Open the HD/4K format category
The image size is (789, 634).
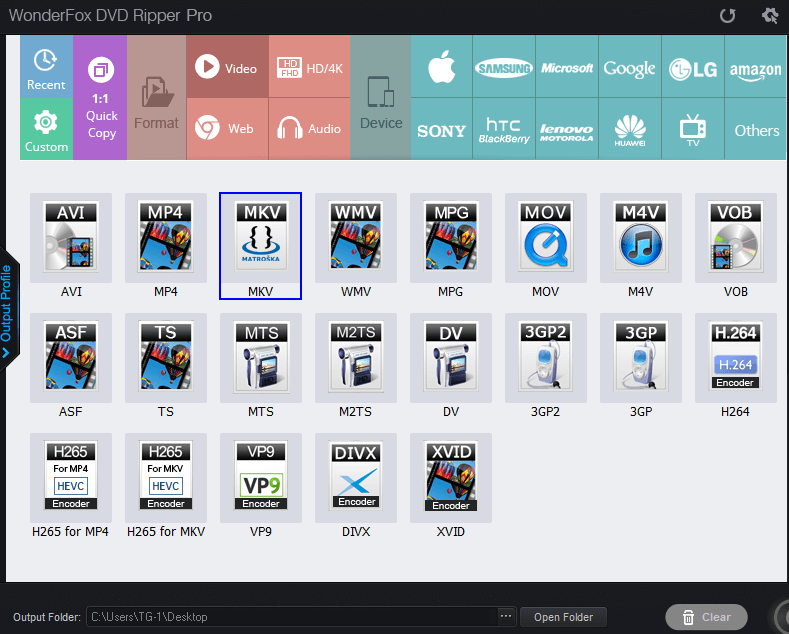point(309,66)
